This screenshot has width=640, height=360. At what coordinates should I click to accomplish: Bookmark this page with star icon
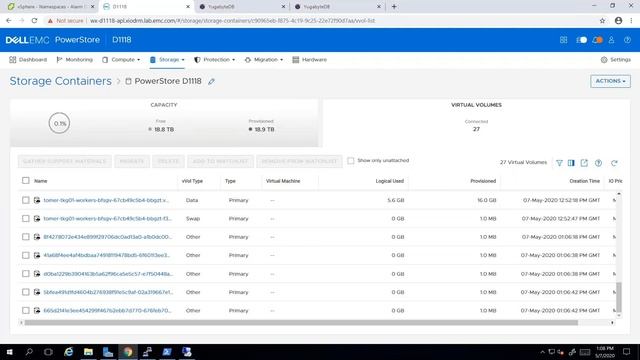click(x=602, y=20)
